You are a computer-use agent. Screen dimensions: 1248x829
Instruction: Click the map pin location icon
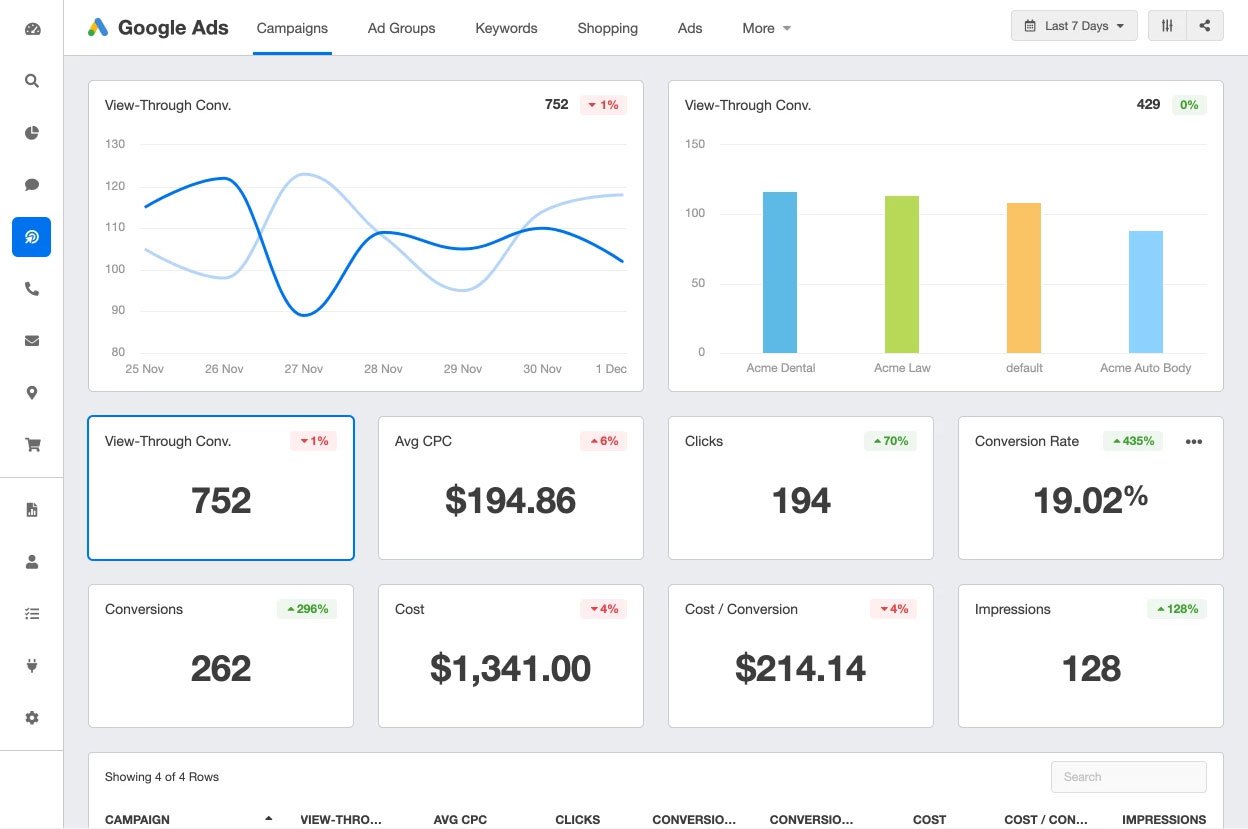32,393
